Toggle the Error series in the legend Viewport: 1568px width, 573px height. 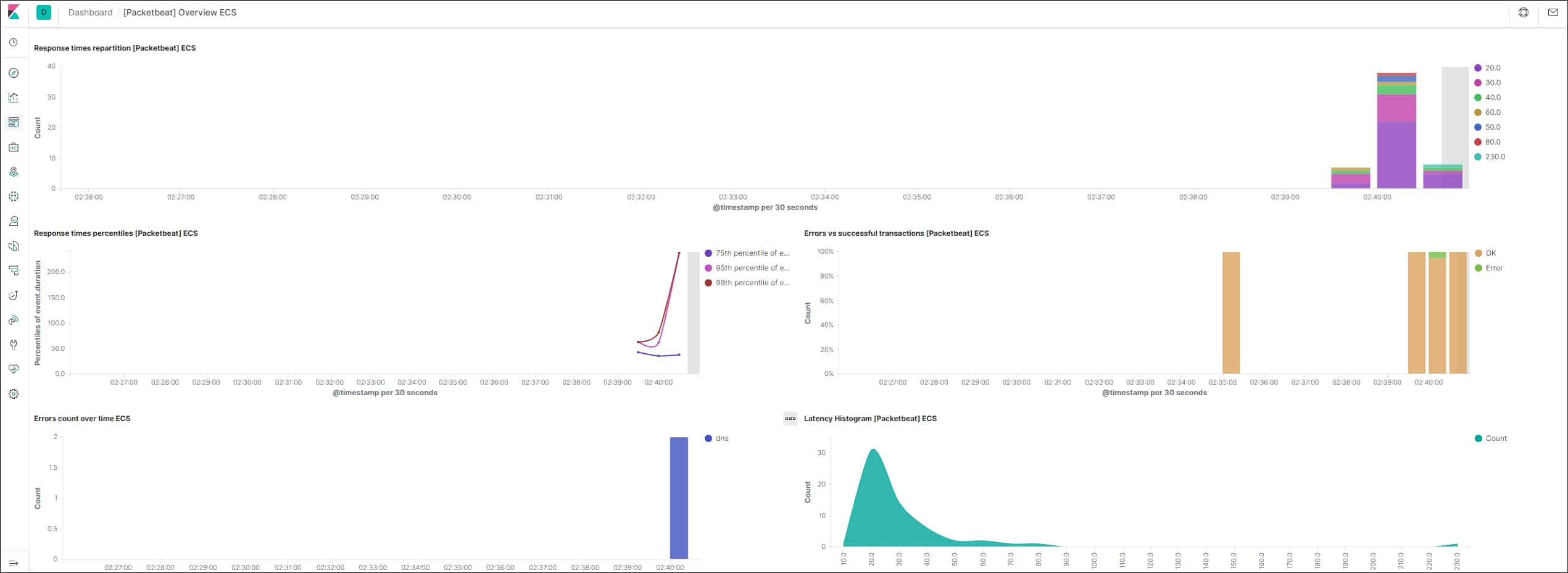1493,268
